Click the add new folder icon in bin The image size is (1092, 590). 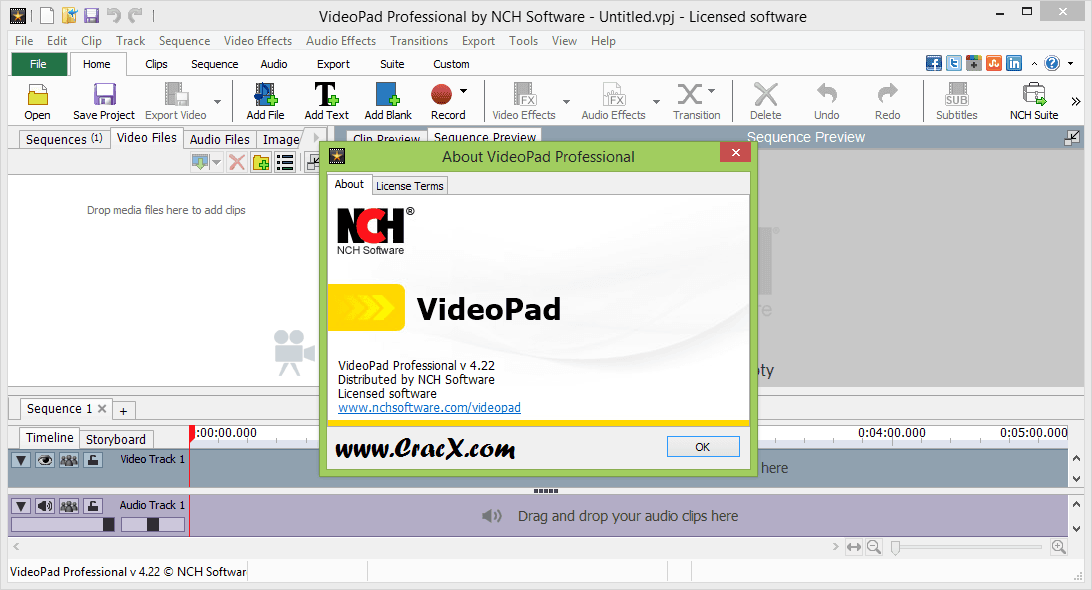tap(261, 162)
